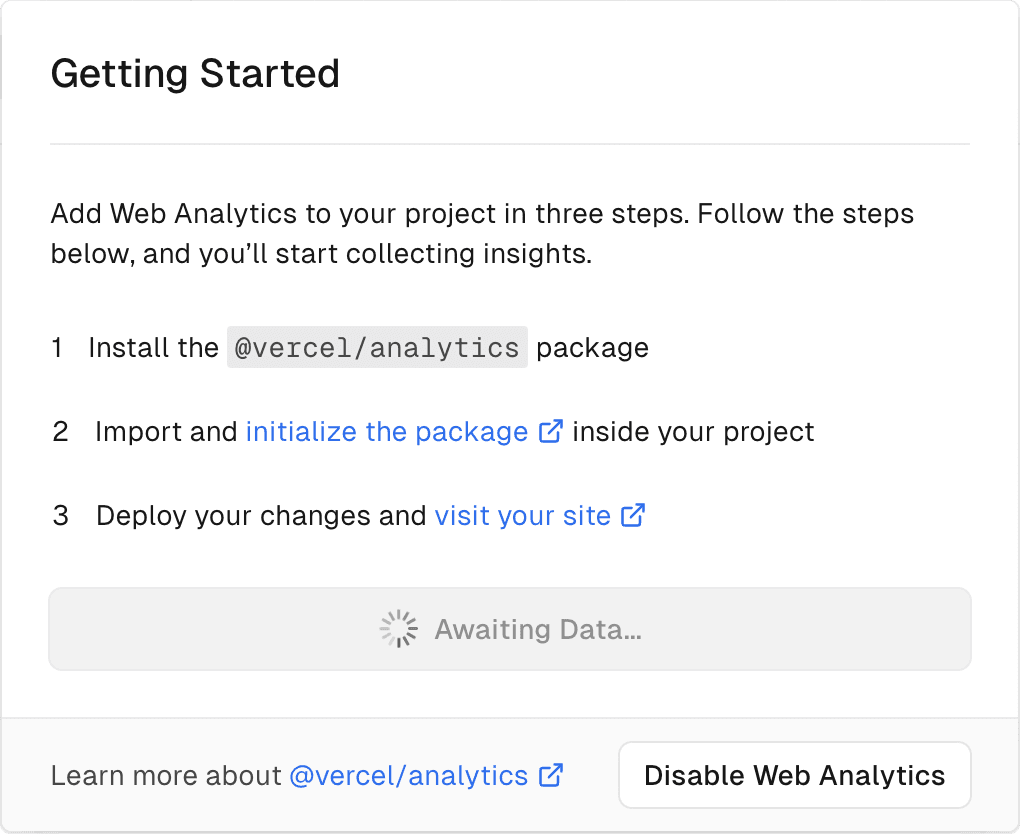Screen dimensions: 1020x834
Task: Click the external link icon beside "visit your site"
Action: coord(632,515)
